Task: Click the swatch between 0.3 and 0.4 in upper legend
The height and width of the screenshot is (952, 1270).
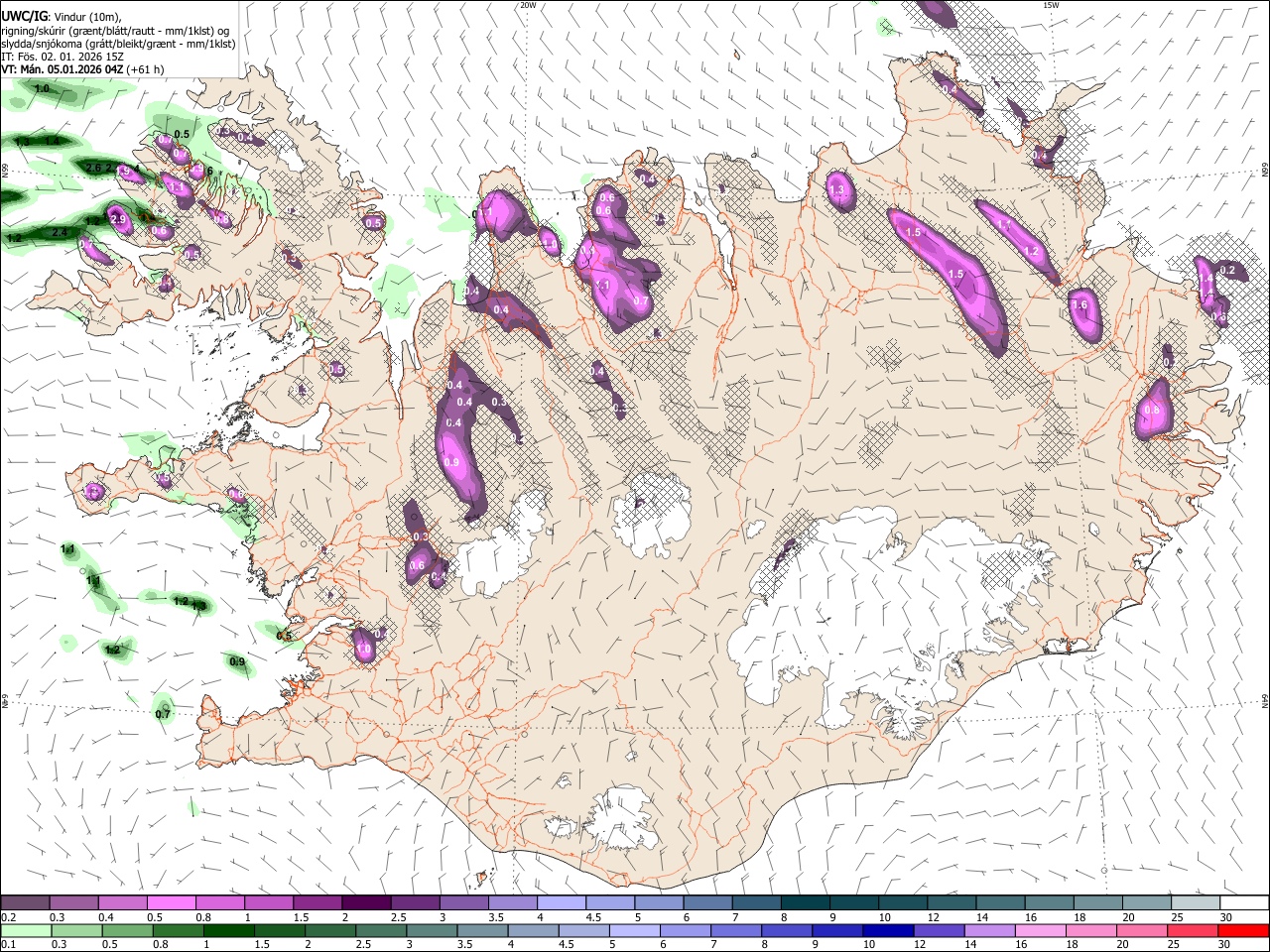Action: coord(73,902)
